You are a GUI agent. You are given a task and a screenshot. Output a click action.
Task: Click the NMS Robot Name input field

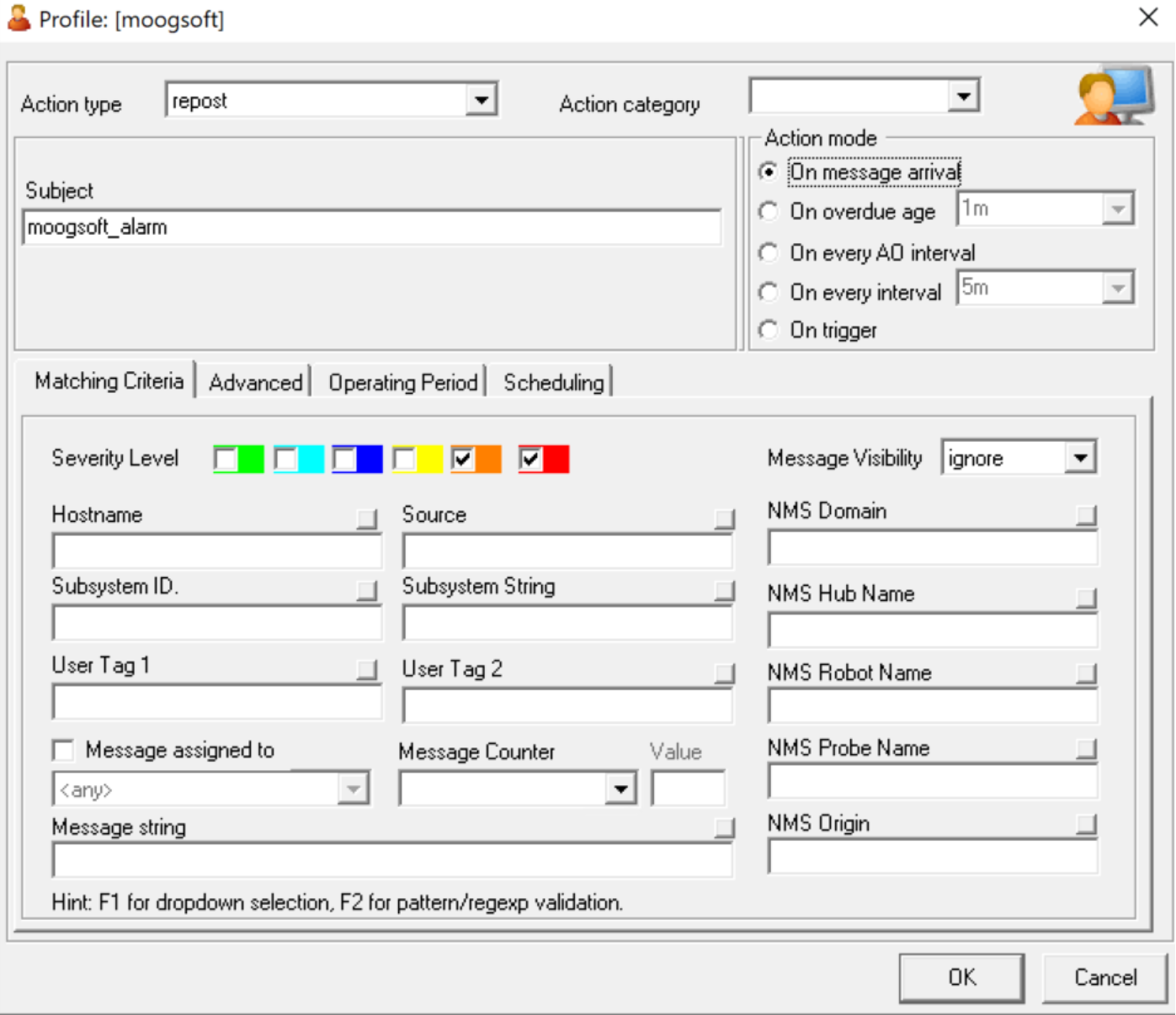point(933,706)
